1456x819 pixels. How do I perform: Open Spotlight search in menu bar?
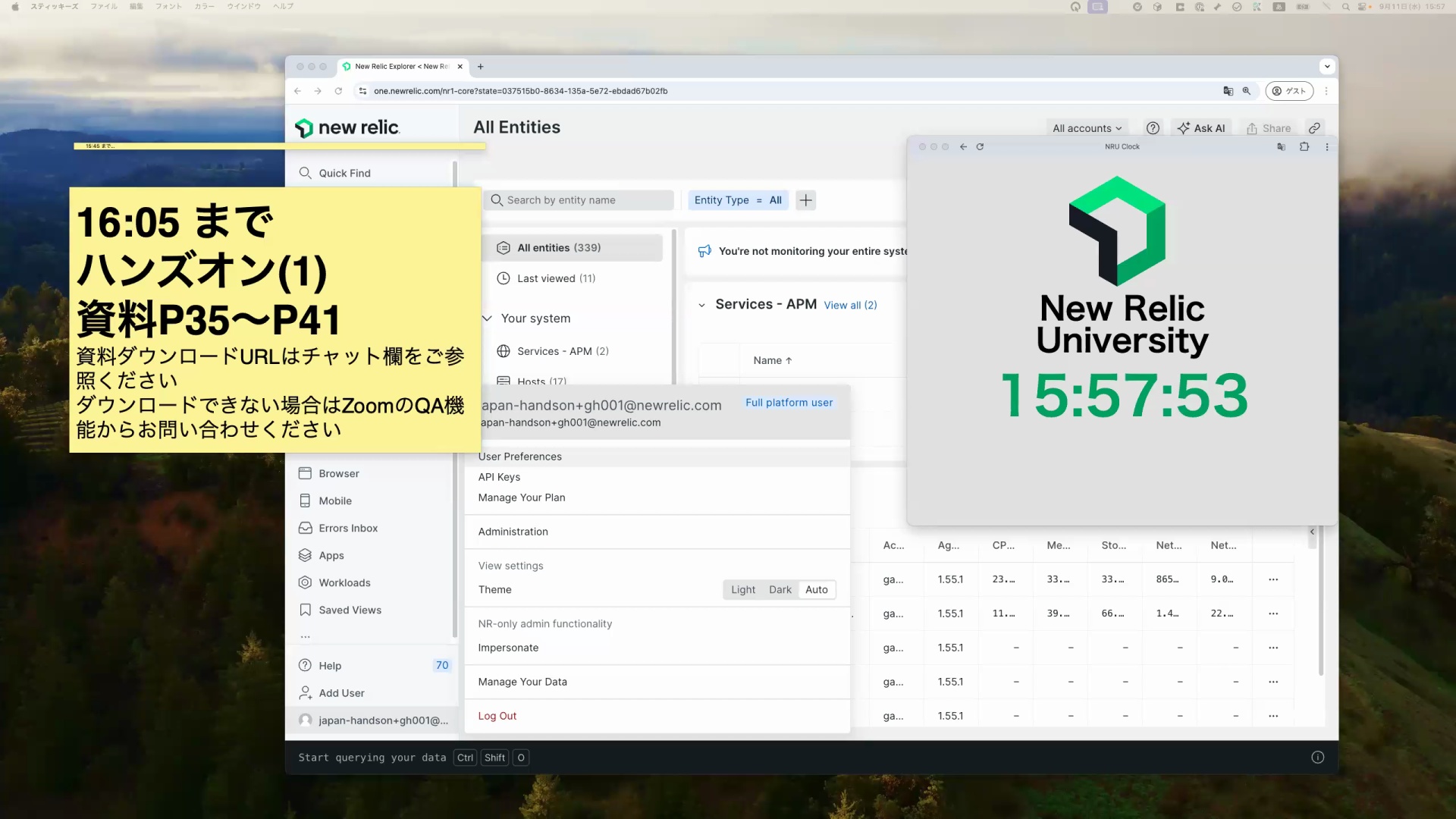[x=1345, y=6]
